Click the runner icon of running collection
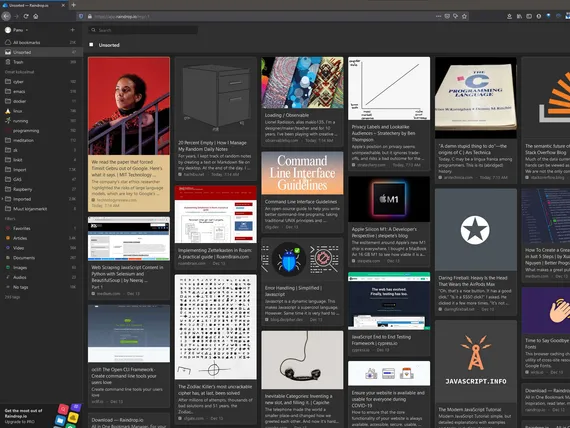Viewport: 570px width, 428px height. (8, 120)
